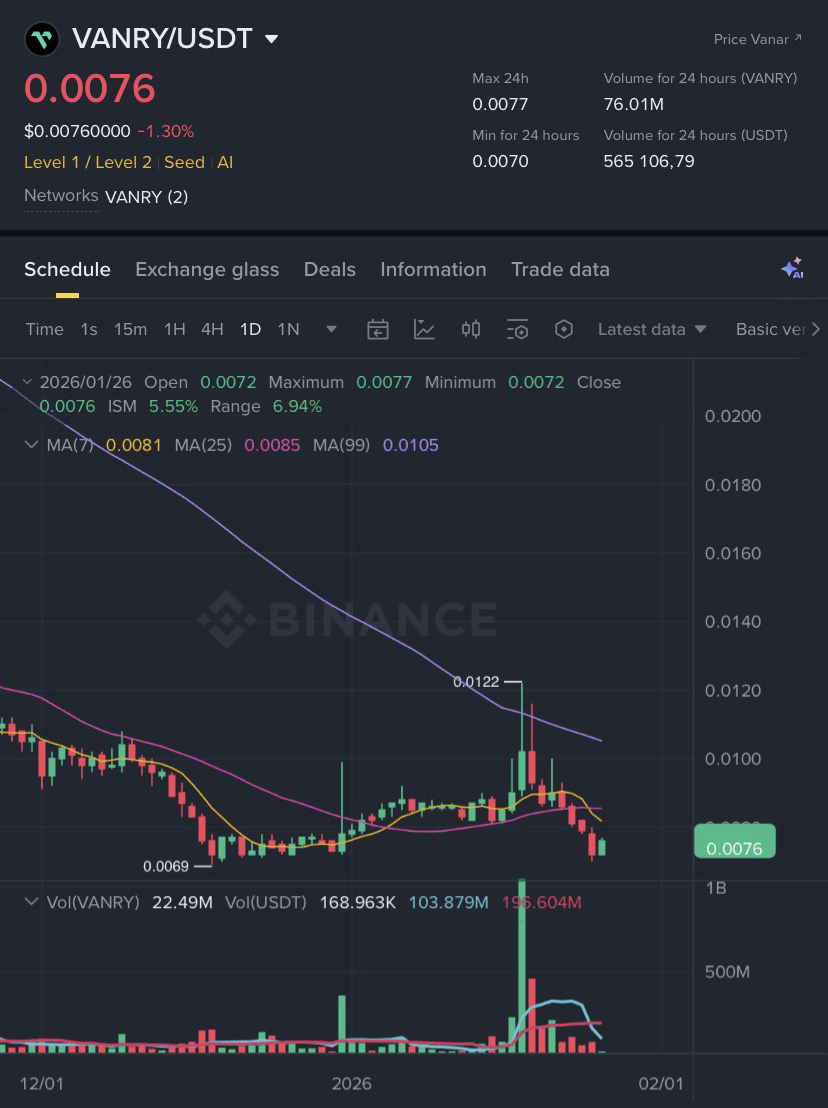Select the 1D interval
The height and width of the screenshot is (1108, 828).
[251, 329]
